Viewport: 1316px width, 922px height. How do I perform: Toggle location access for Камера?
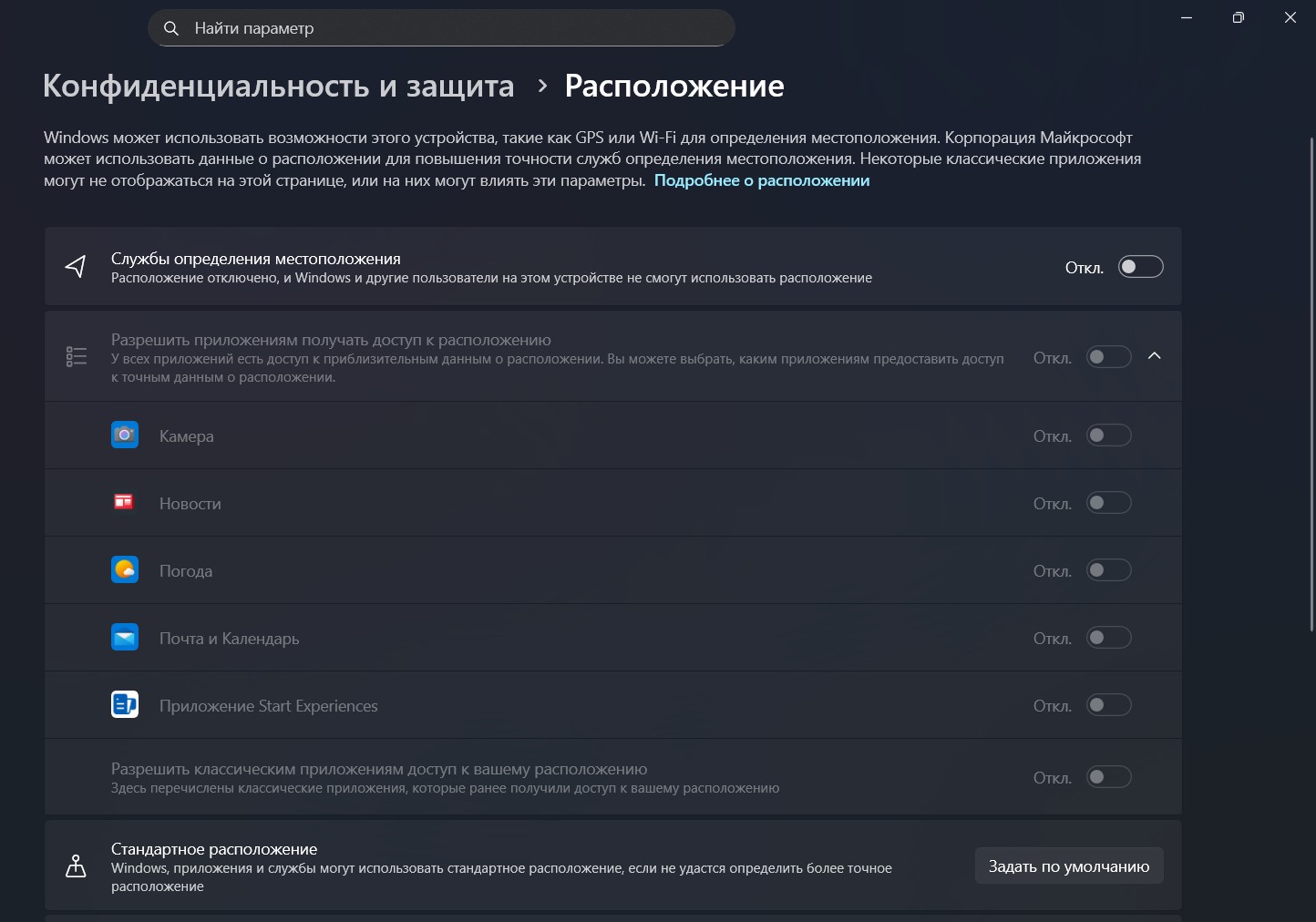click(1108, 435)
